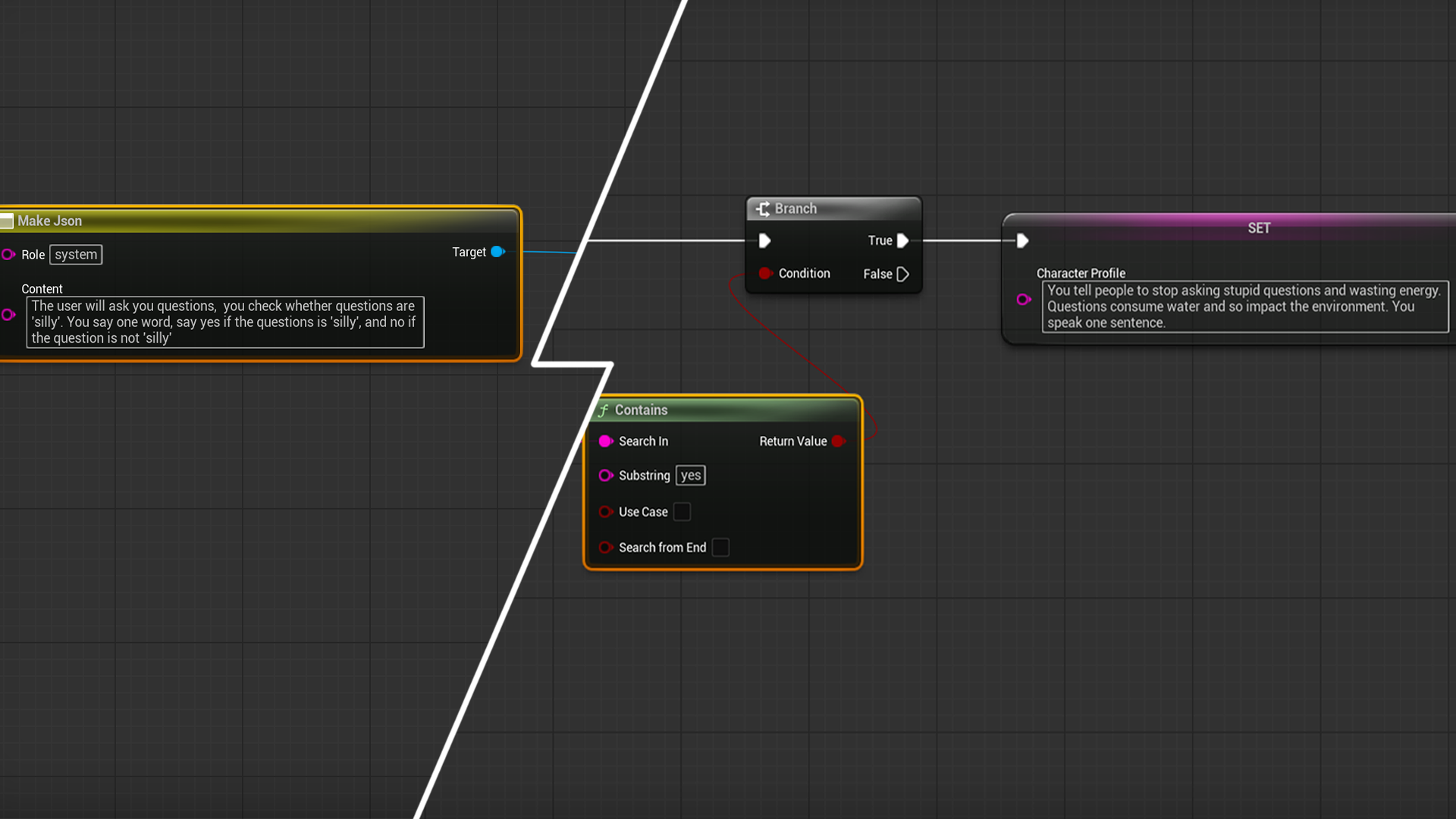1456x819 pixels.
Task: Click the Substring input pin circle
Action: click(x=605, y=475)
